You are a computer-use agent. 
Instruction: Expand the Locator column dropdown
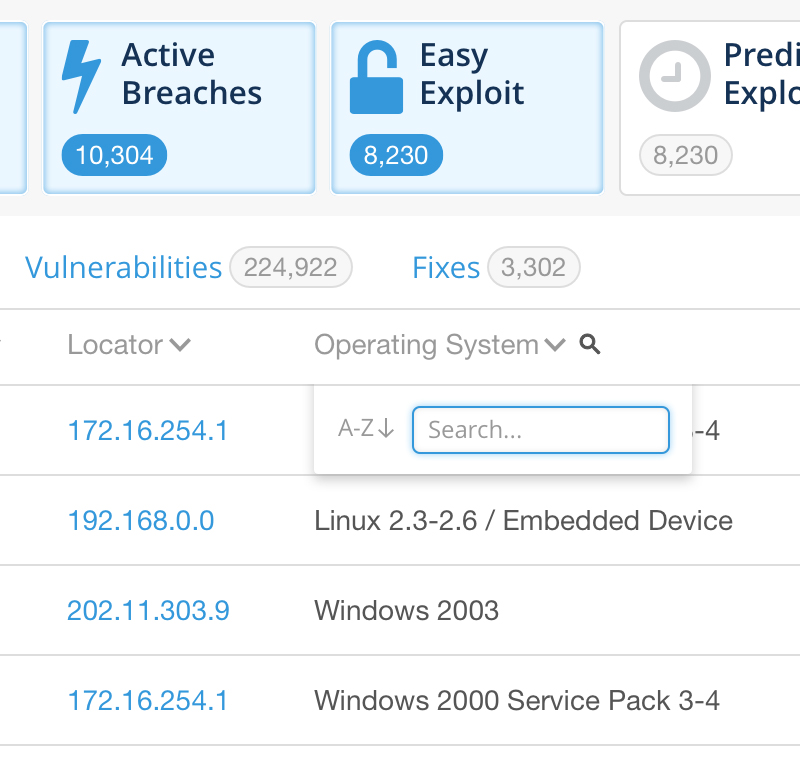180,345
